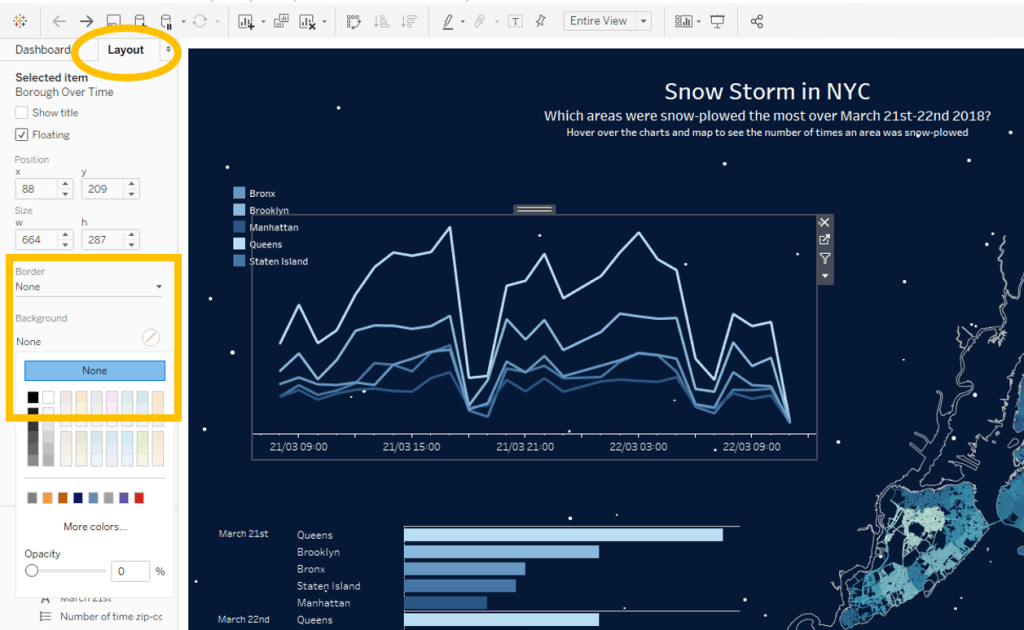Viewport: 1024px width, 630px height.
Task: Click the None background color button
Action: pos(95,371)
